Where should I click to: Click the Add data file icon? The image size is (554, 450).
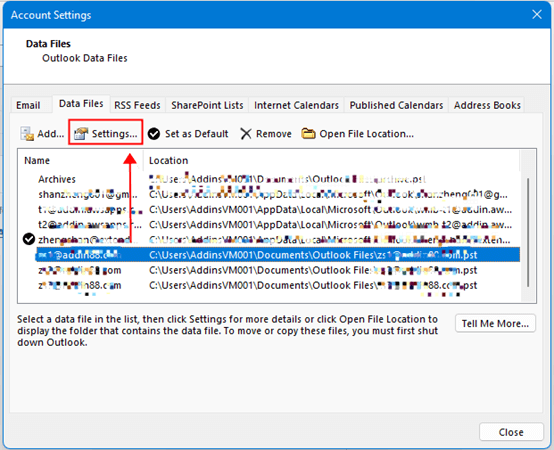[x=27, y=134]
